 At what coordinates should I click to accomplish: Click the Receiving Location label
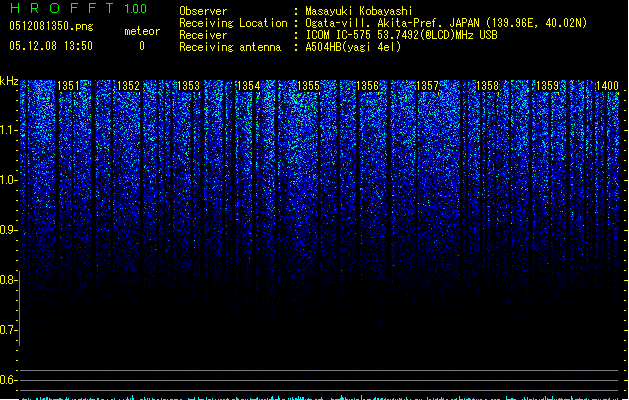233,23
